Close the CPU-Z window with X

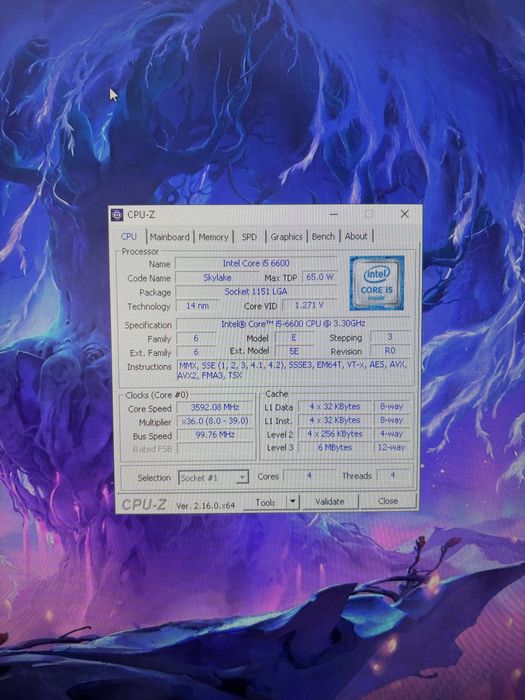pos(404,214)
